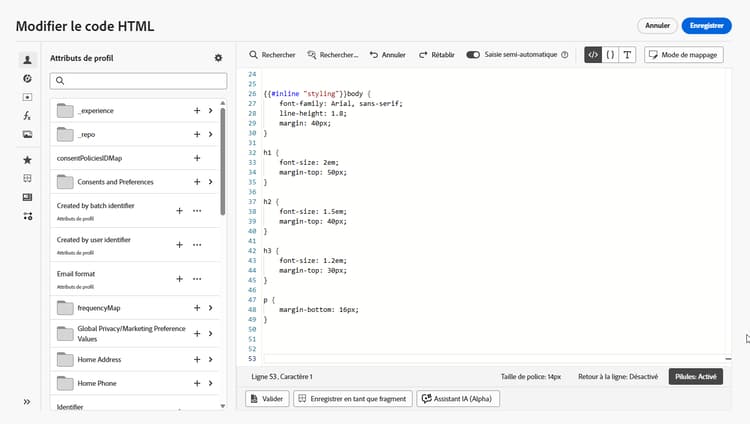Open the Helper functions fx icon
750x424 pixels.
pos(27,116)
